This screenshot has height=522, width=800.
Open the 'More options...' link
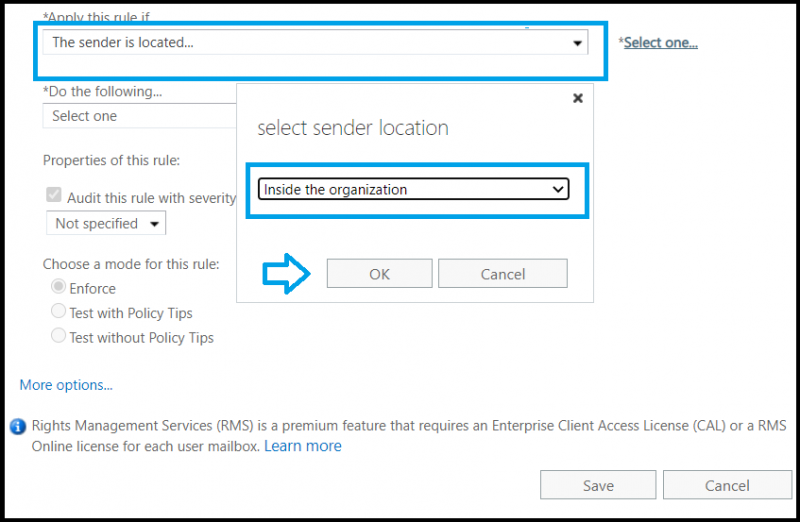[x=66, y=385]
